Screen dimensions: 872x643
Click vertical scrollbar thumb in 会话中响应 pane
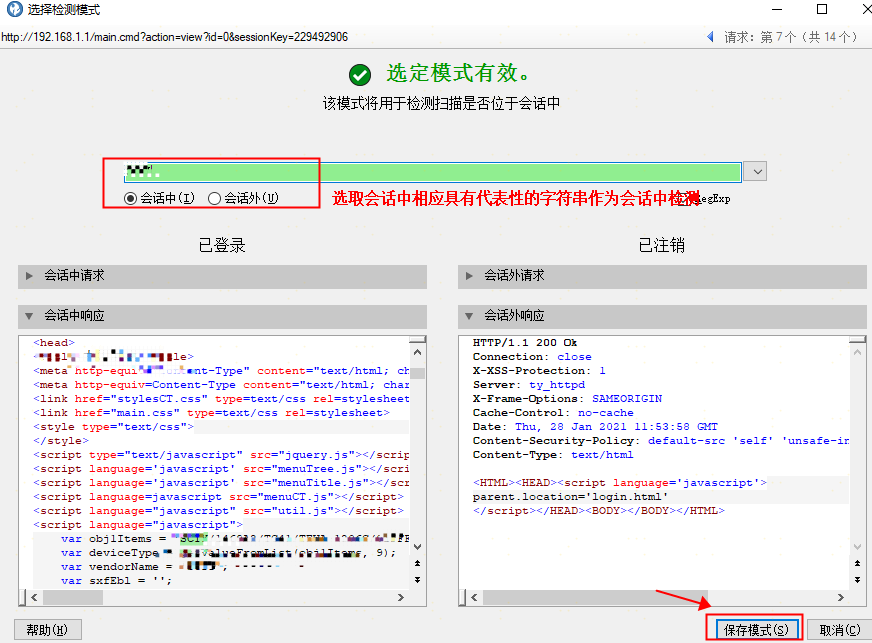[418, 373]
